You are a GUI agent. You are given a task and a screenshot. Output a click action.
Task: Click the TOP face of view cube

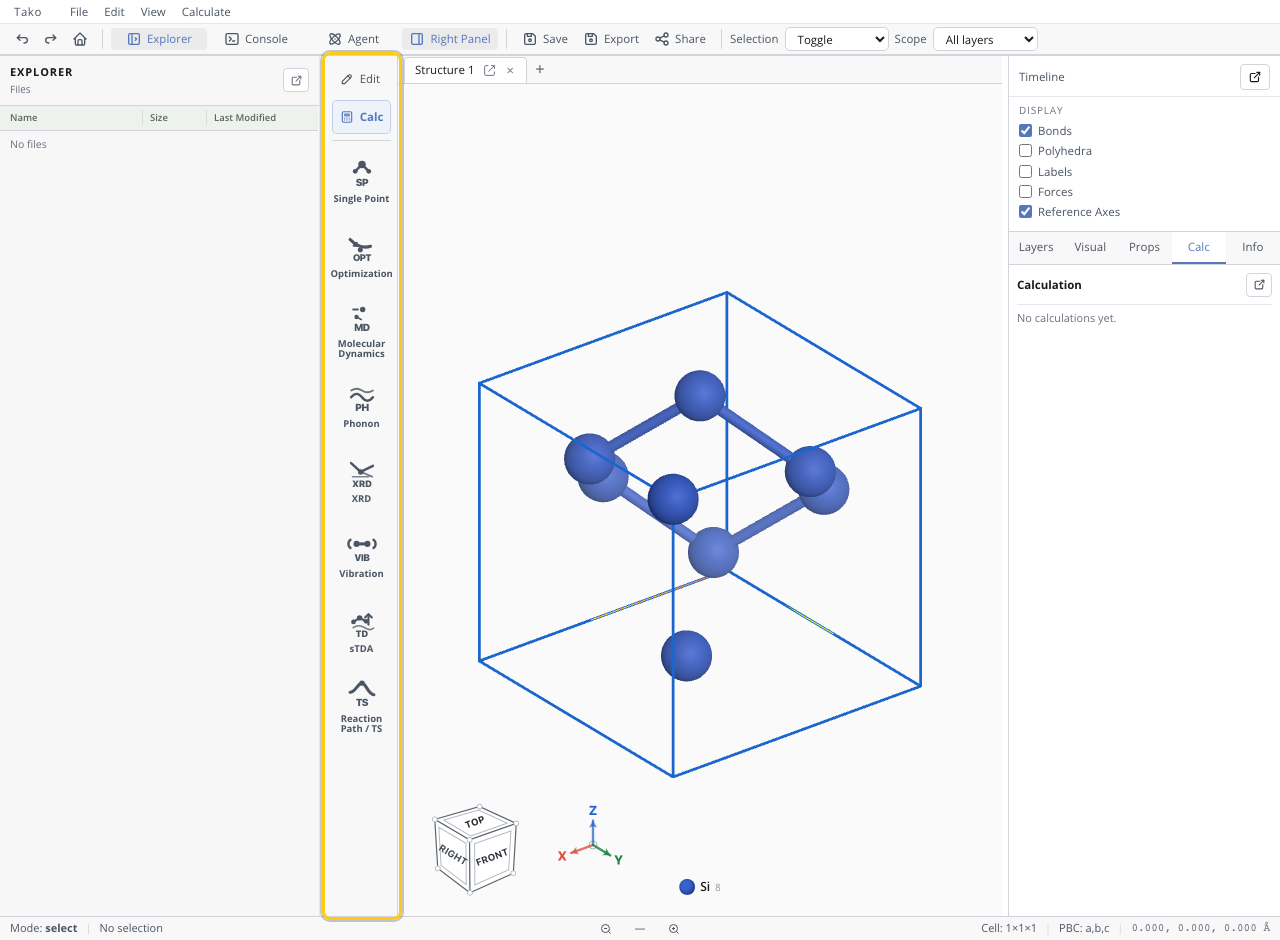[x=474, y=822]
